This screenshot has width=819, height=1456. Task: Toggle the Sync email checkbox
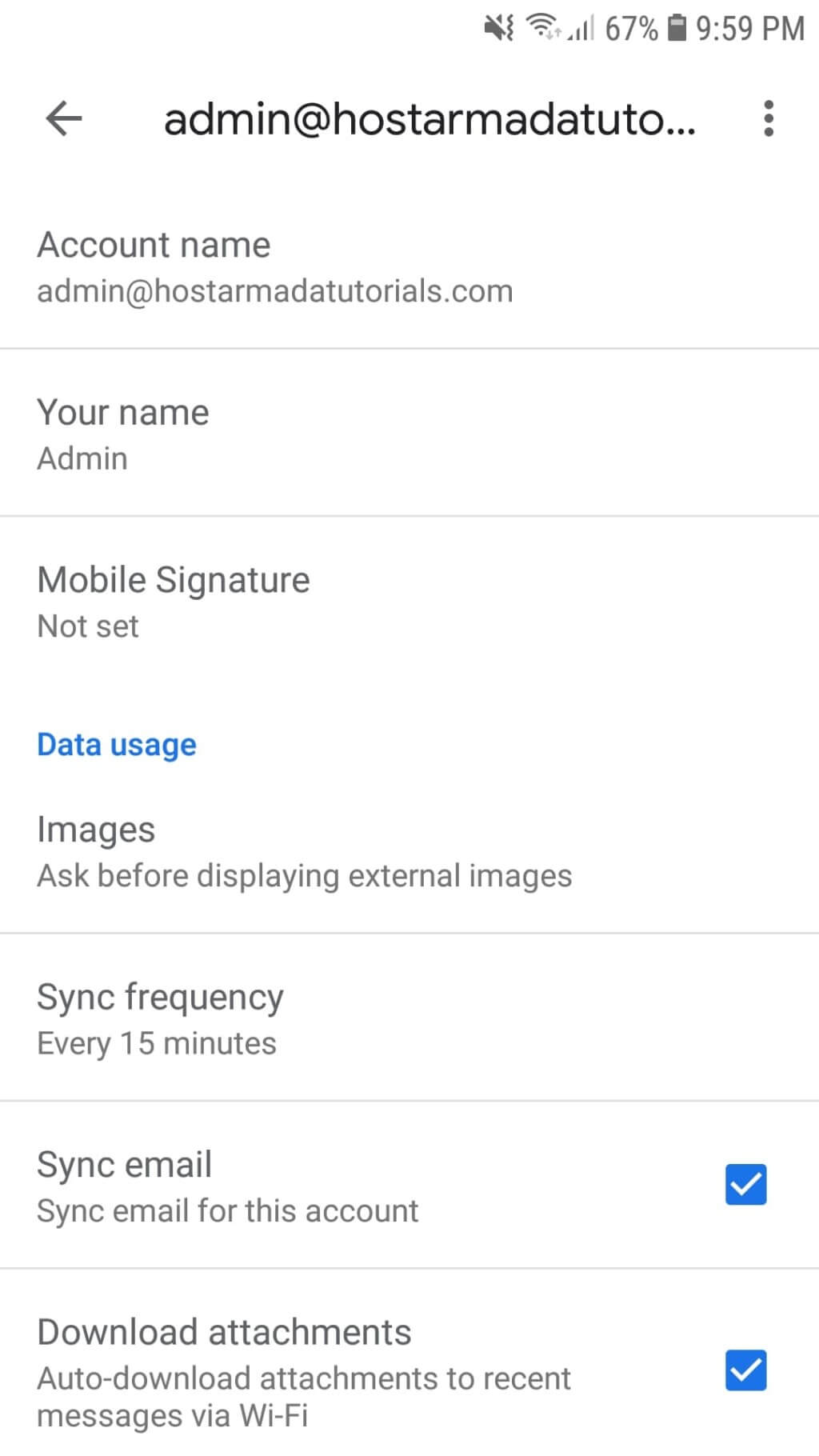[x=745, y=1185]
